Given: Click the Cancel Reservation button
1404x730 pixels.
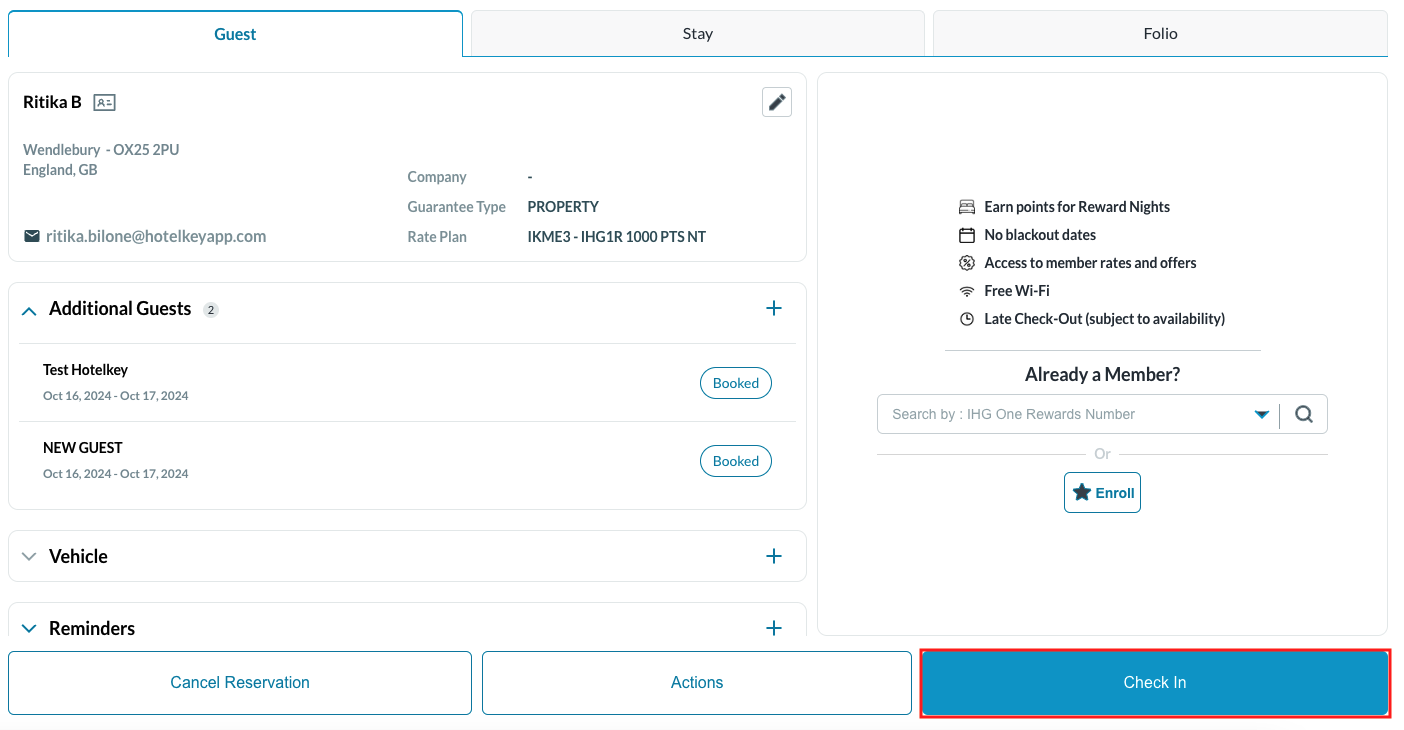Looking at the screenshot, I should [240, 683].
